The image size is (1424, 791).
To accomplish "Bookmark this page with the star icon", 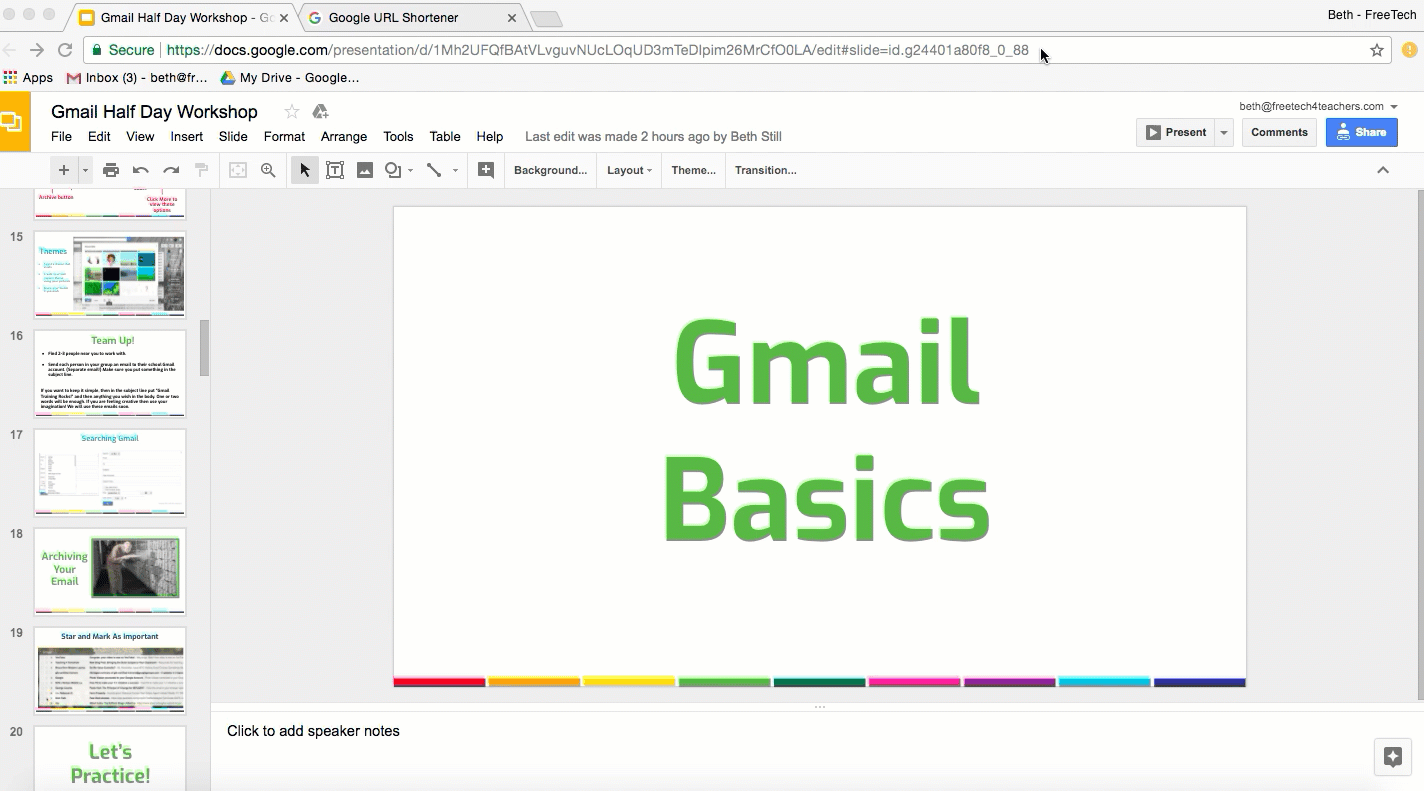I will pos(1377,50).
